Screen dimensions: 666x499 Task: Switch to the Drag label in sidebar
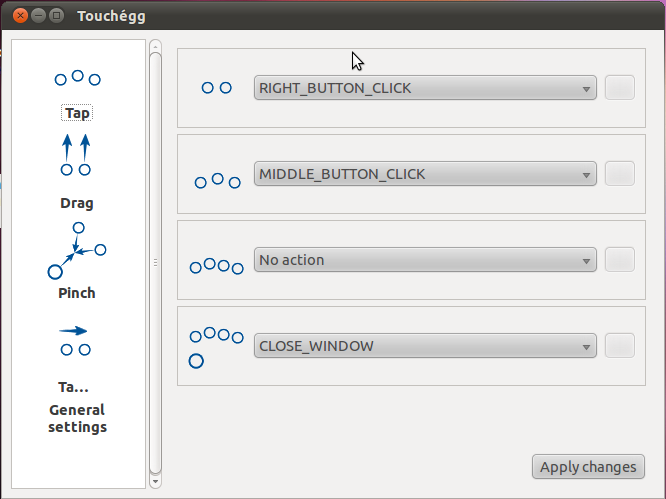(77, 203)
